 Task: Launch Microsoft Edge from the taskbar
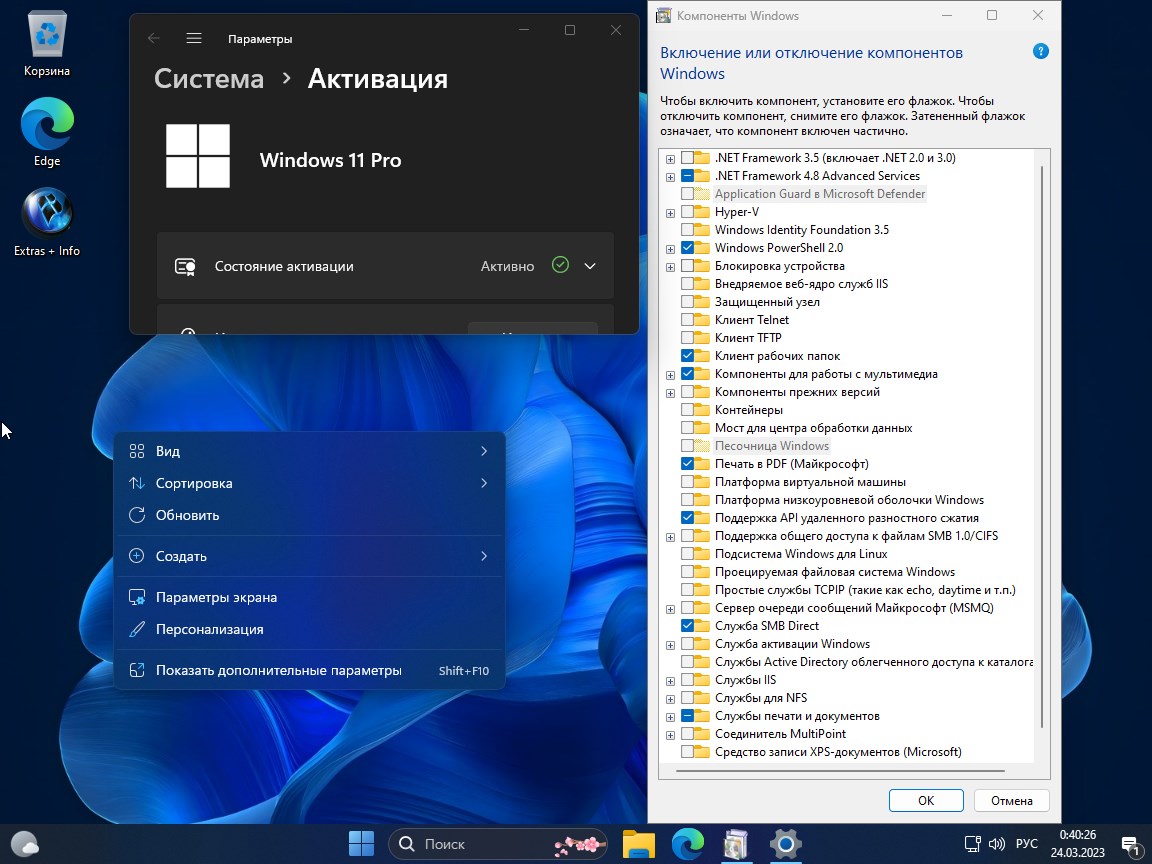(688, 844)
